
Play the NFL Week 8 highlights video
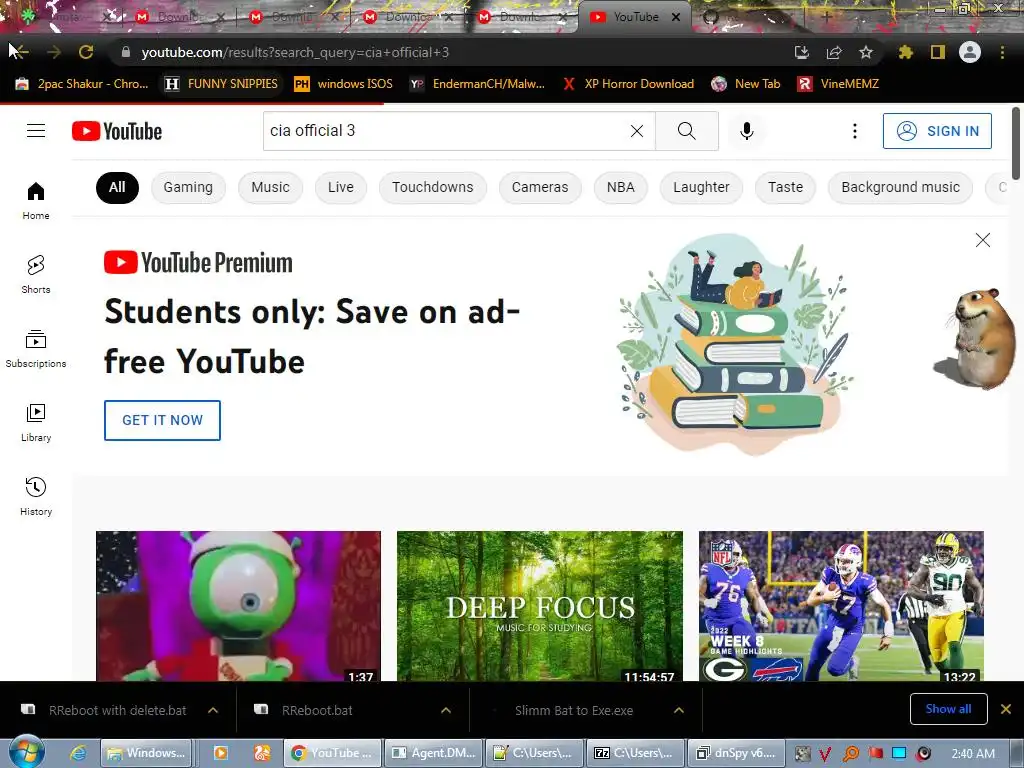[841, 606]
